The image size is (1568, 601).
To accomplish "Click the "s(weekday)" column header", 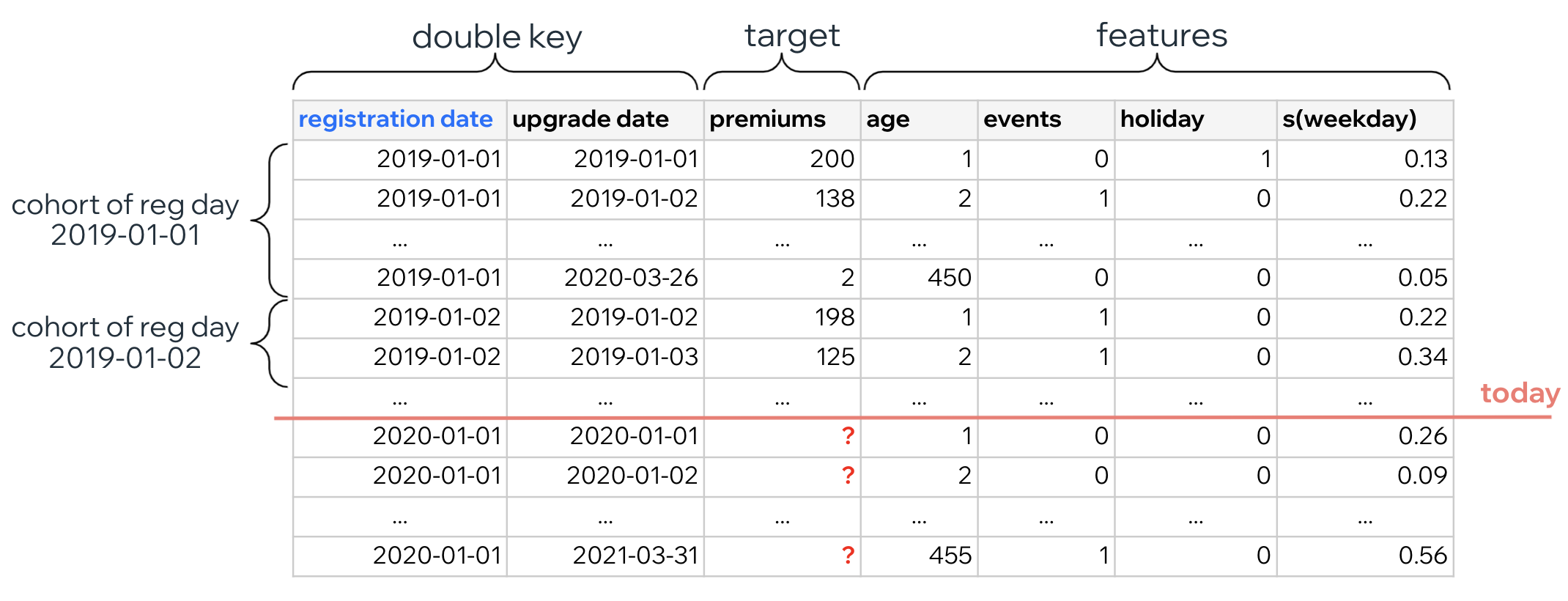I will click(x=1349, y=119).
